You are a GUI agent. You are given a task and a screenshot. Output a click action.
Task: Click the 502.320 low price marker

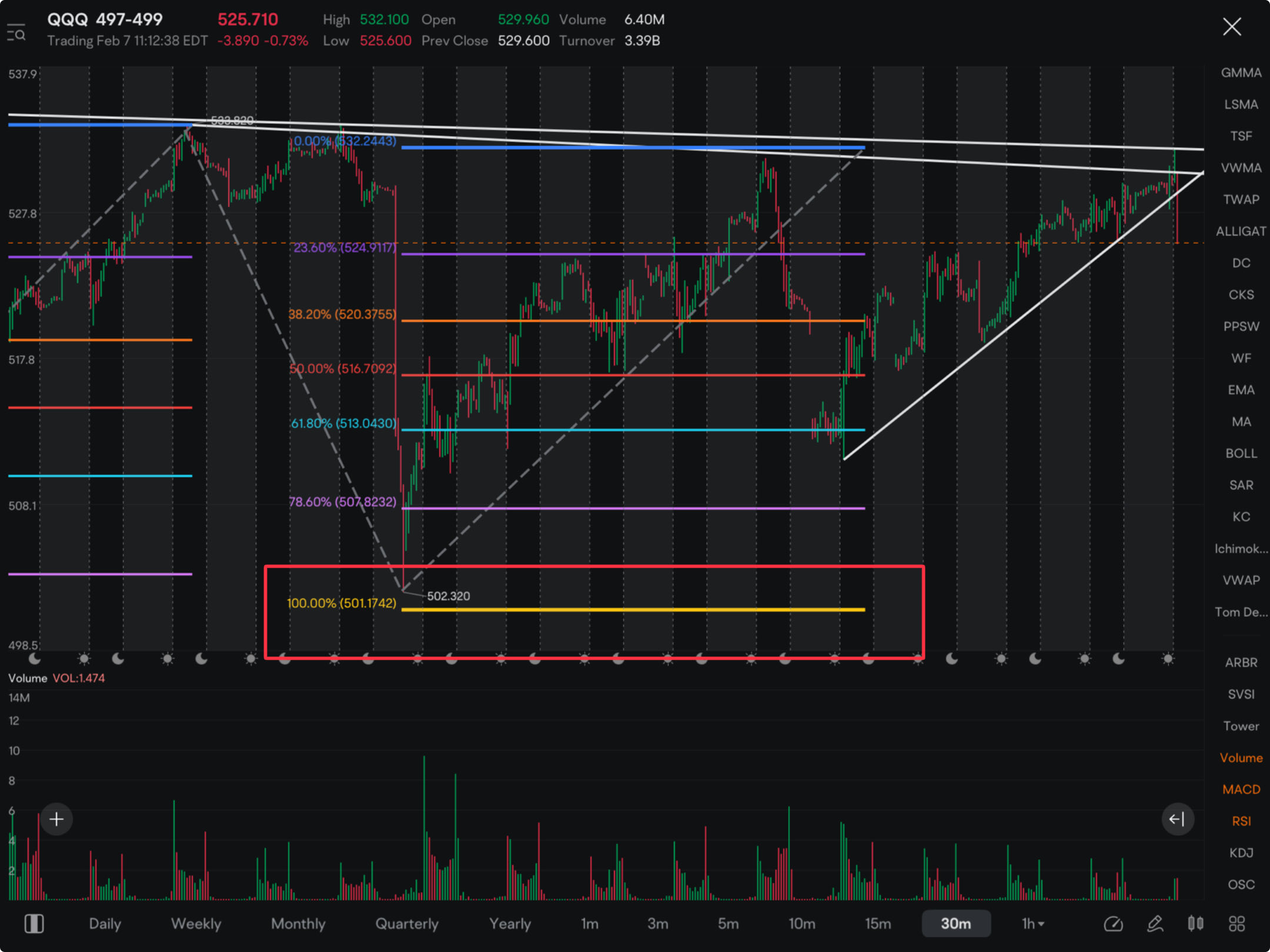(449, 596)
